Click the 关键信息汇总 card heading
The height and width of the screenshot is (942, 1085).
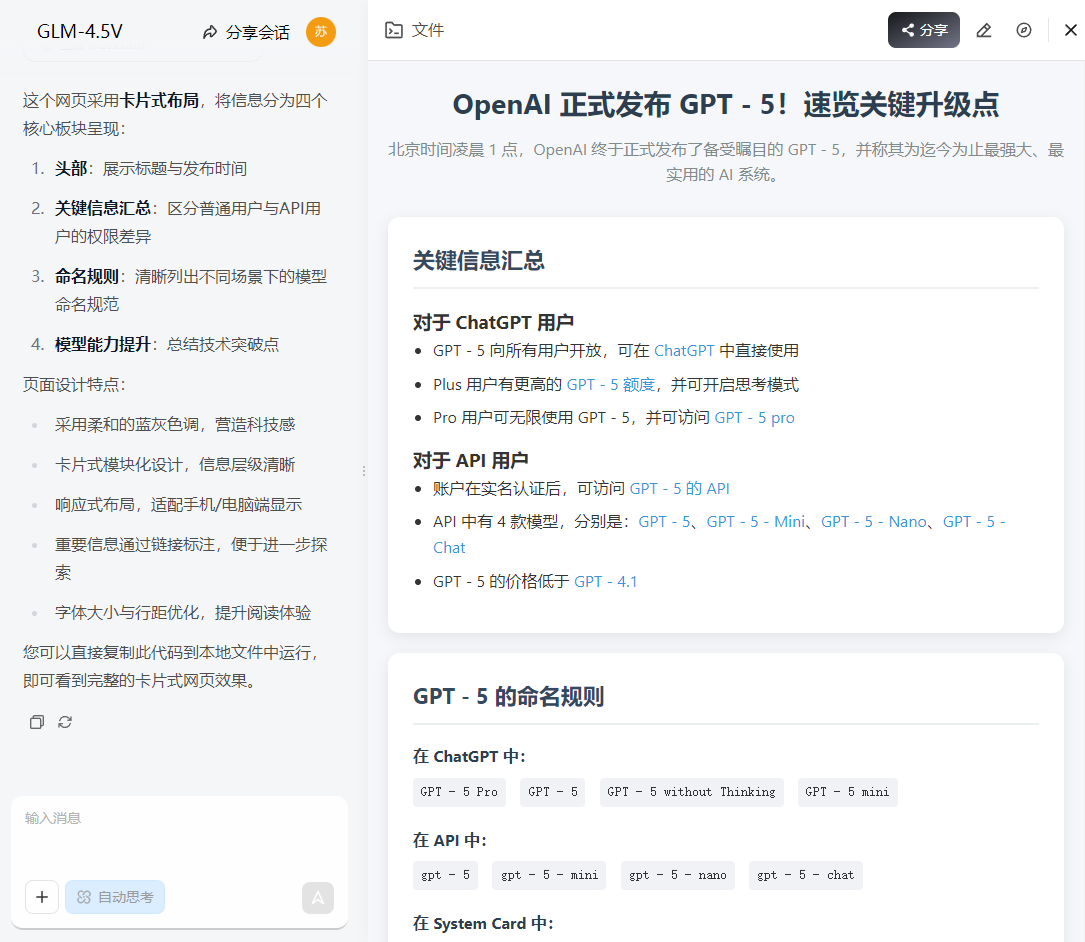pos(479,261)
